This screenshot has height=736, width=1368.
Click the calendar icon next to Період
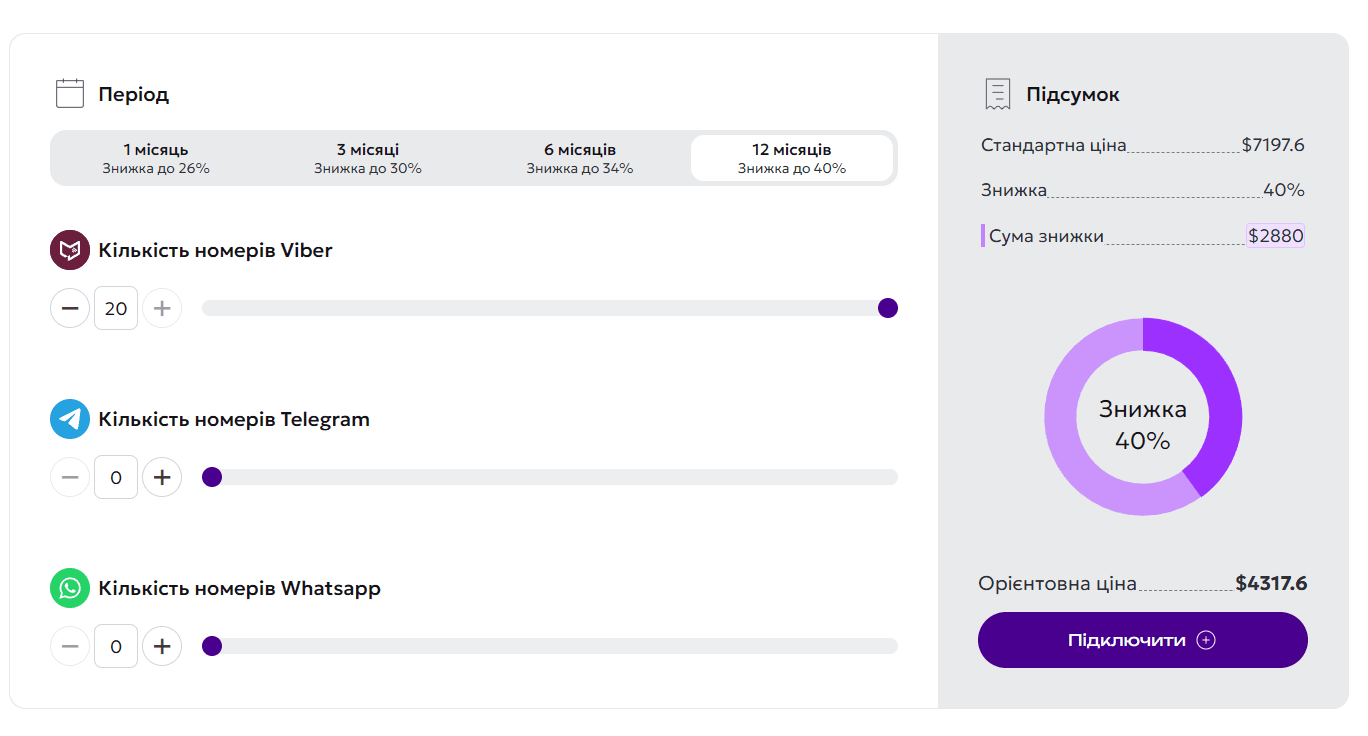[x=69, y=93]
